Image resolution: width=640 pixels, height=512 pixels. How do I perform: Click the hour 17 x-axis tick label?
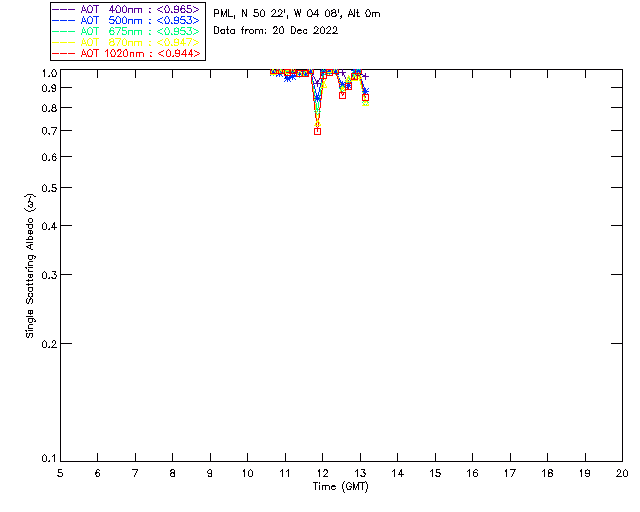coord(510,473)
